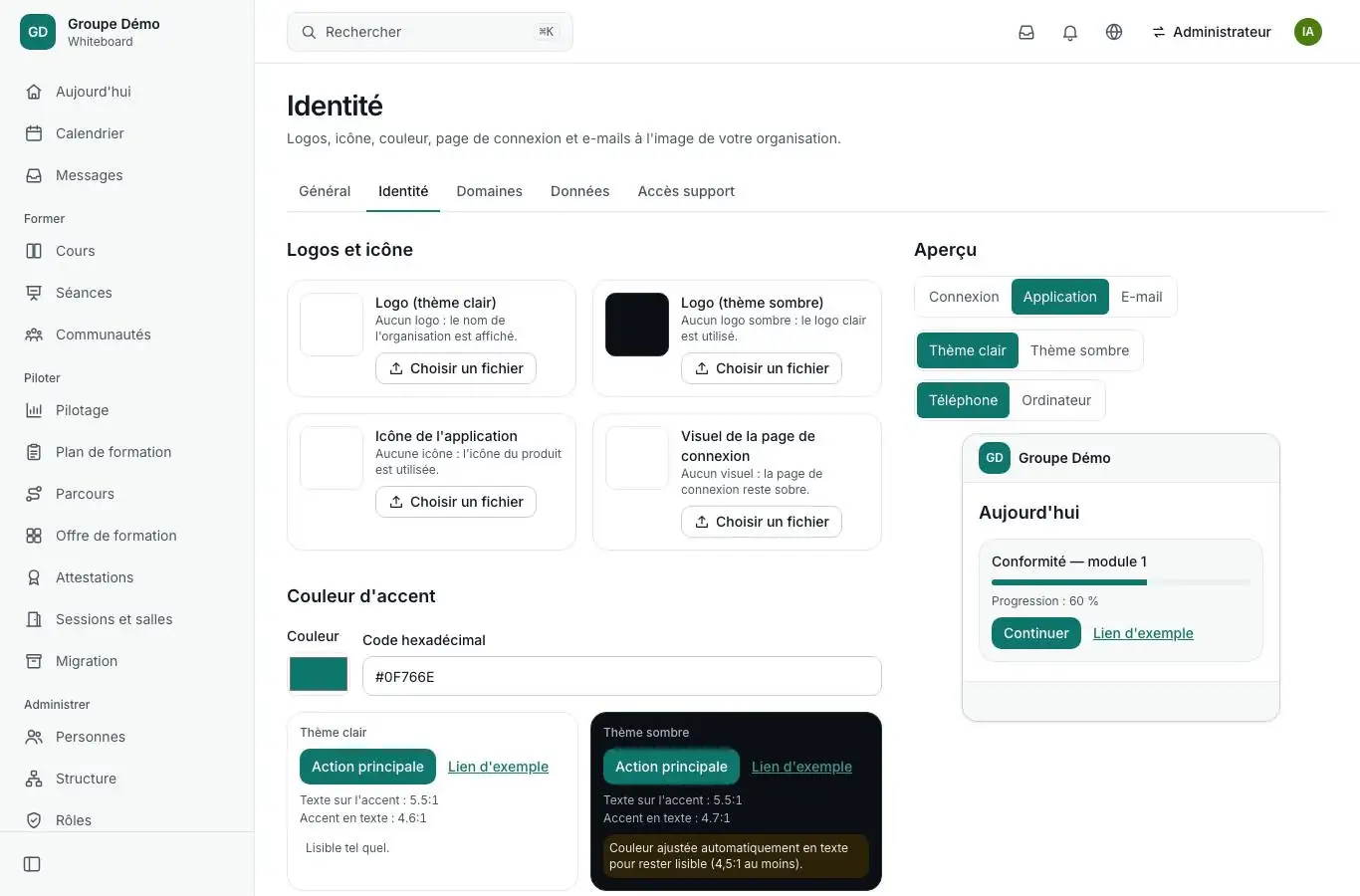The width and height of the screenshot is (1360, 896).
Task: Toggle preview to Thème sombre
Action: coord(1079,350)
